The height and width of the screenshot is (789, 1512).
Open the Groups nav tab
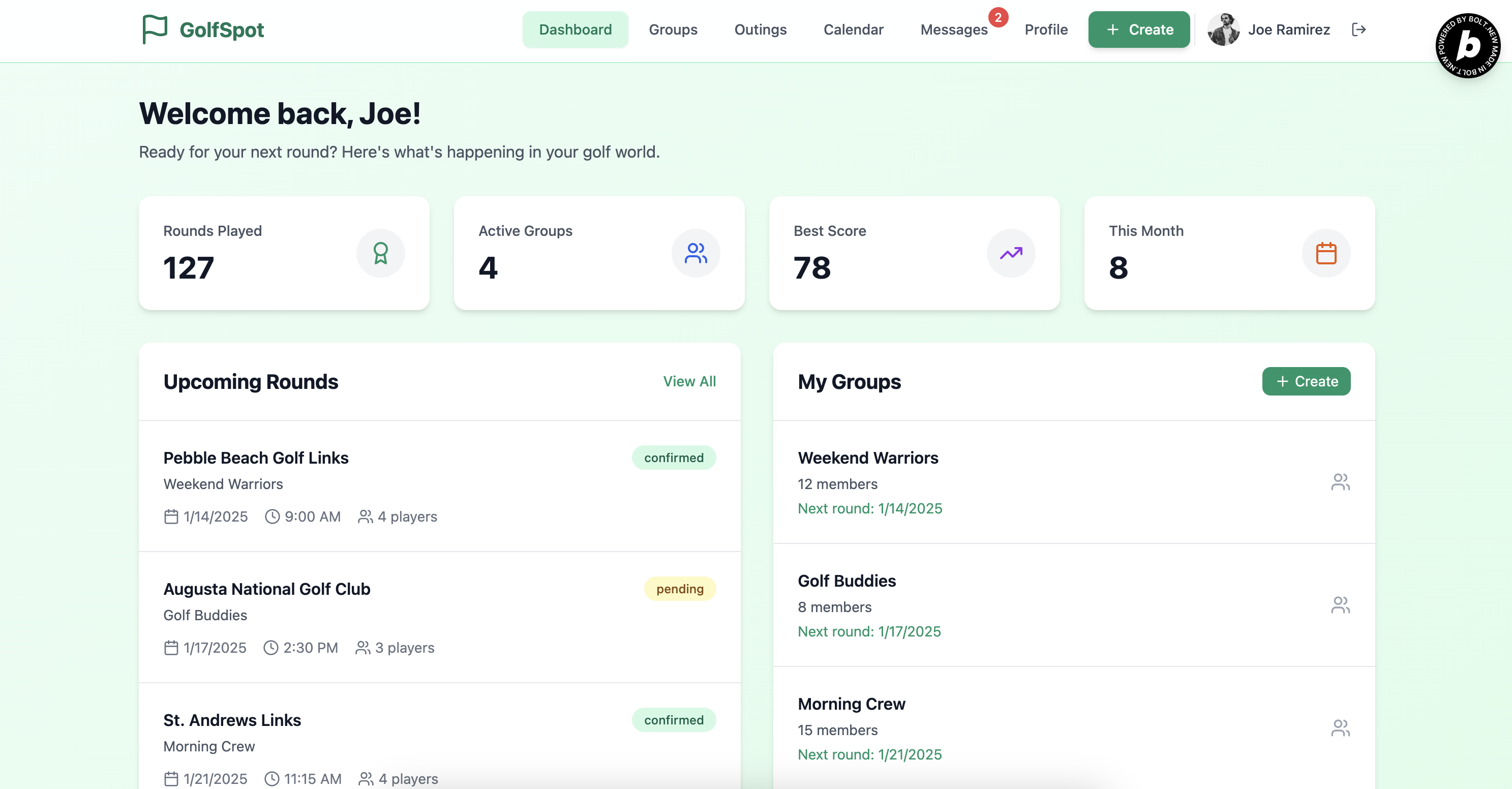tap(673, 29)
